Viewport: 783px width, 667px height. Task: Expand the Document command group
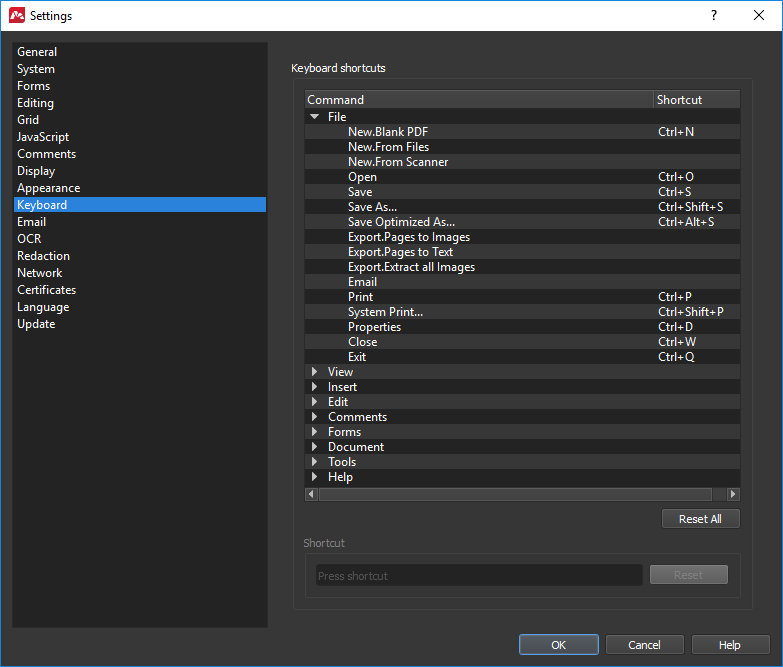(x=315, y=447)
